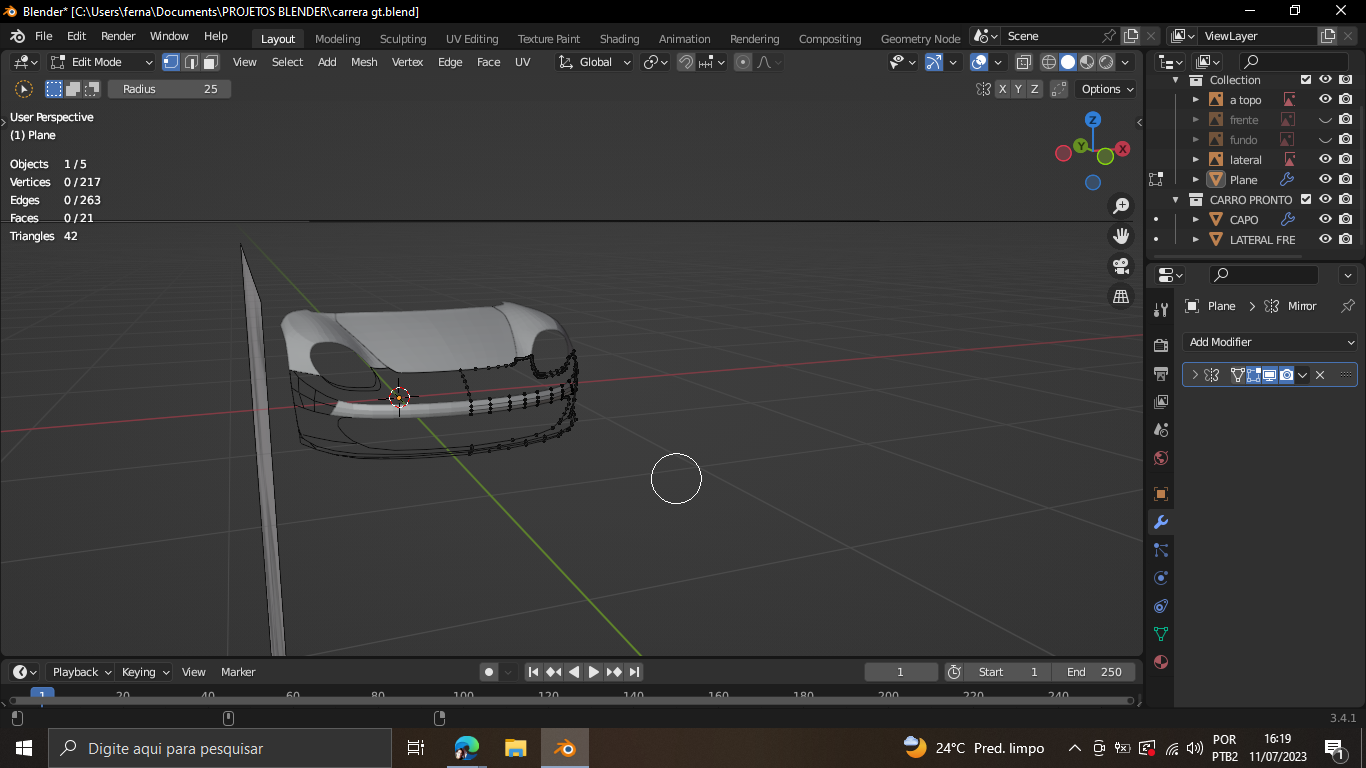
Task: Open the Add Modifier dropdown
Action: coord(1269,342)
